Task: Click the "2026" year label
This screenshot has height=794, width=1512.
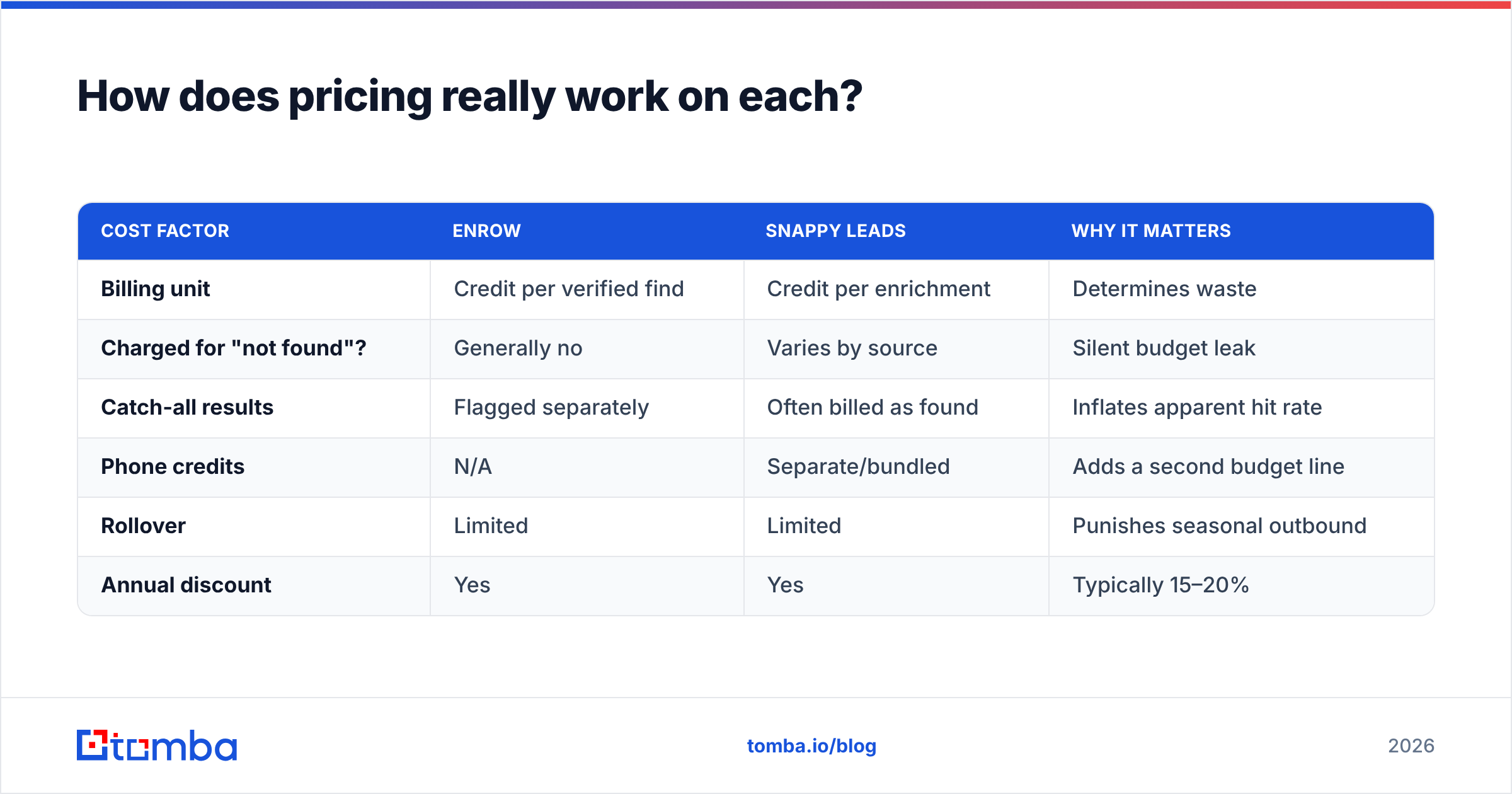Action: (x=1411, y=746)
